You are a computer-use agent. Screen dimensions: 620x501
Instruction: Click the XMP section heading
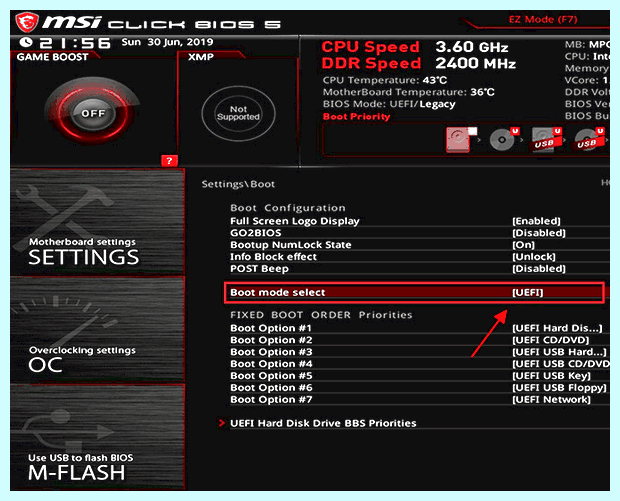[201, 57]
